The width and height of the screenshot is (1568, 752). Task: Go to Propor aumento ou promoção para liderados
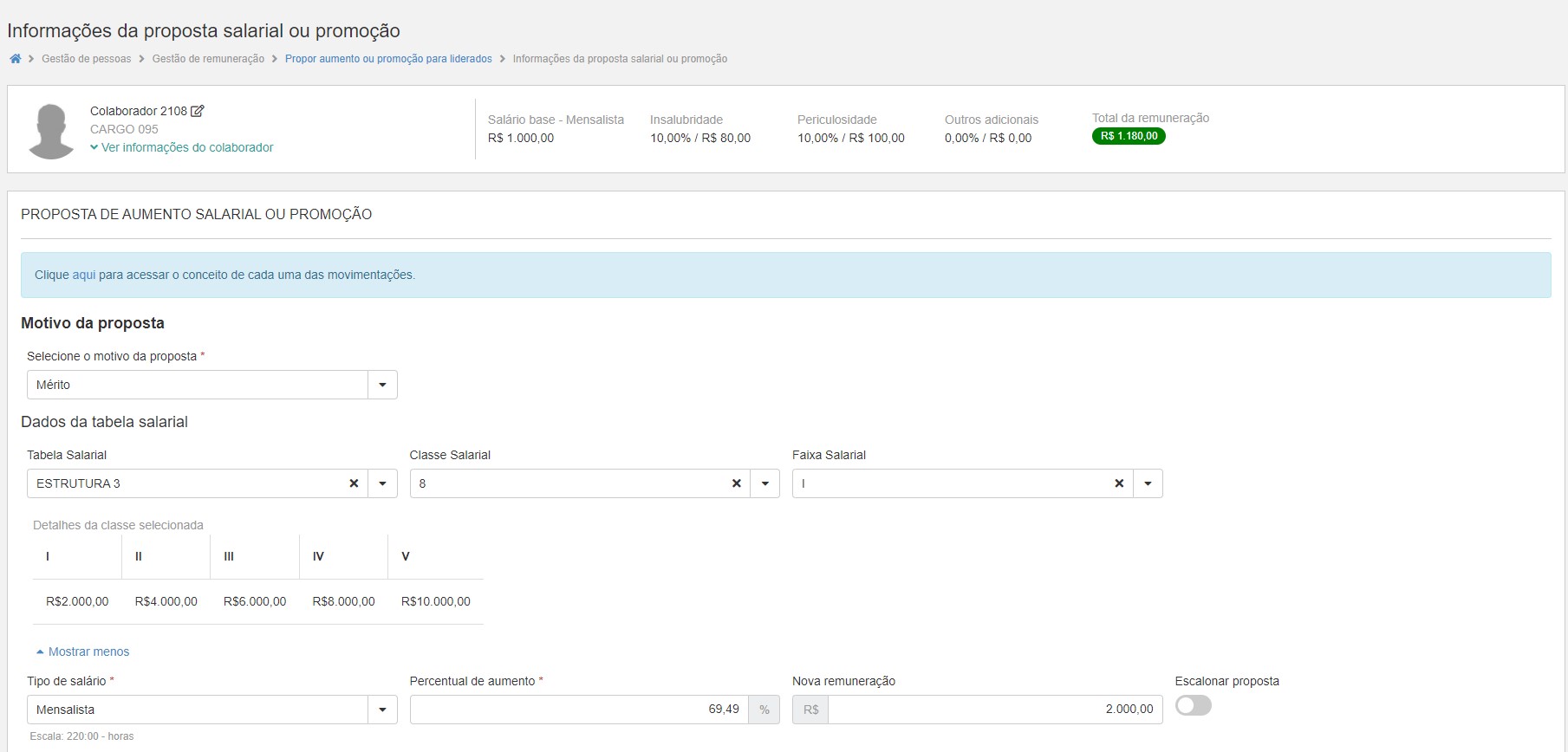point(388,59)
